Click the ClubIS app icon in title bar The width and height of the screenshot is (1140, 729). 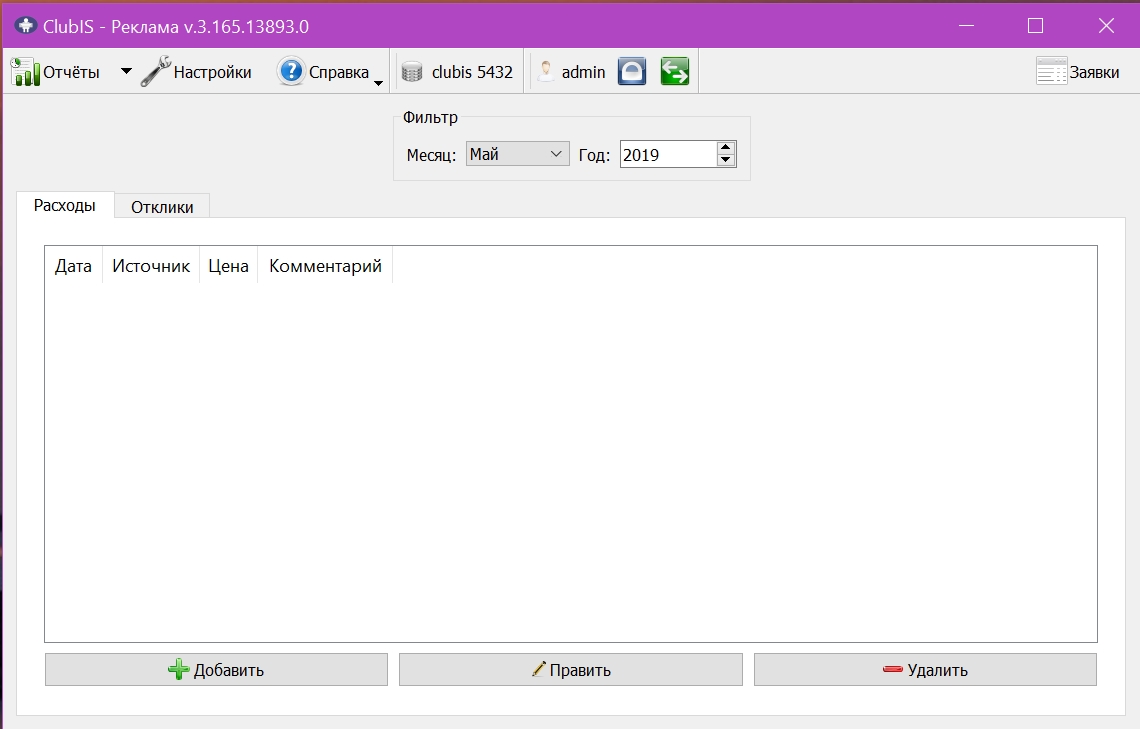click(x=25, y=26)
